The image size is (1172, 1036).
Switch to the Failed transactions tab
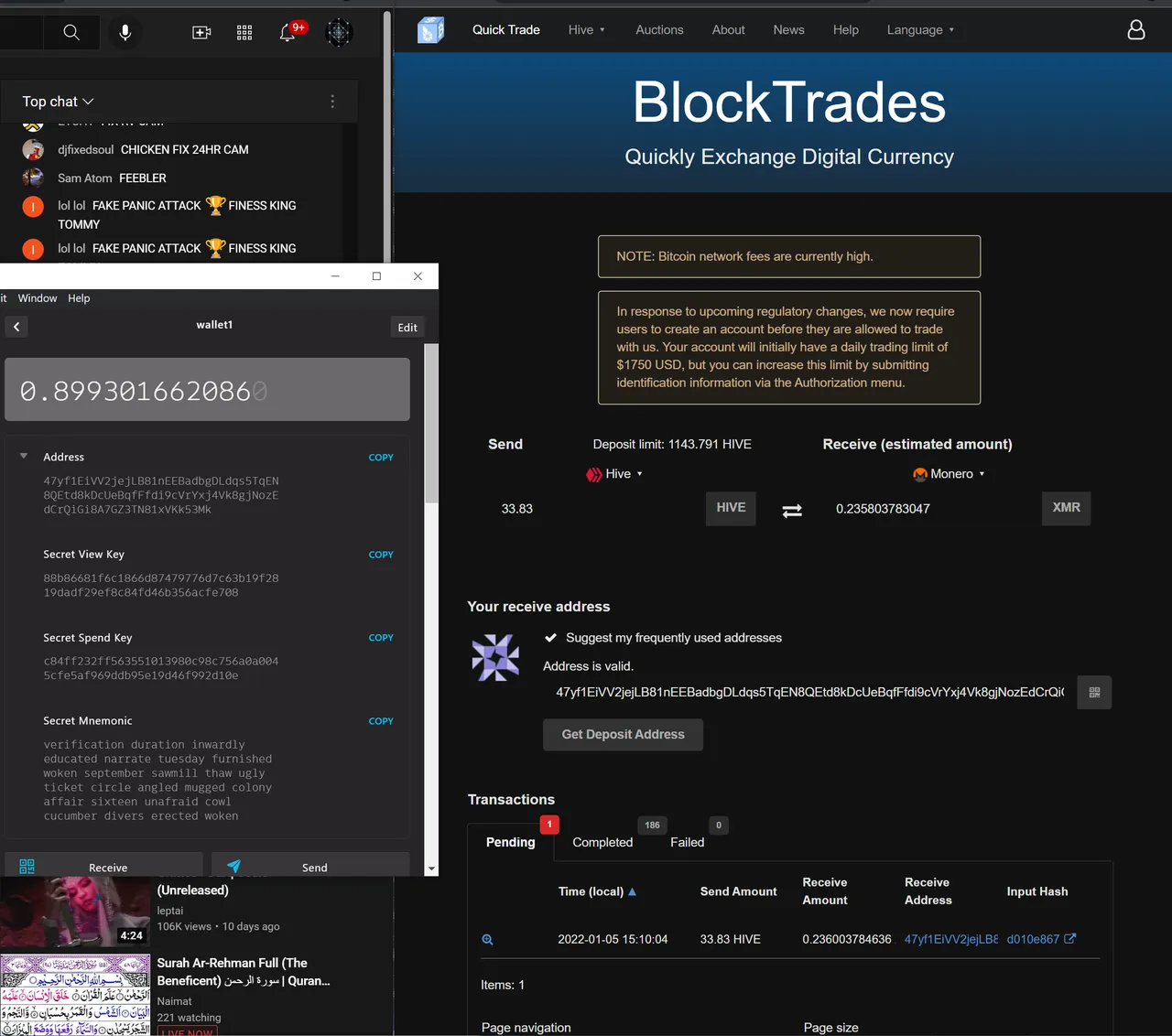pyautogui.click(x=687, y=842)
